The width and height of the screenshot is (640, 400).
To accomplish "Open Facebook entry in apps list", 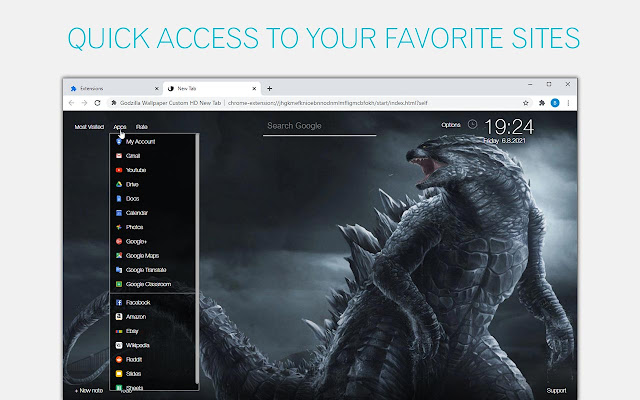I will click(138, 302).
